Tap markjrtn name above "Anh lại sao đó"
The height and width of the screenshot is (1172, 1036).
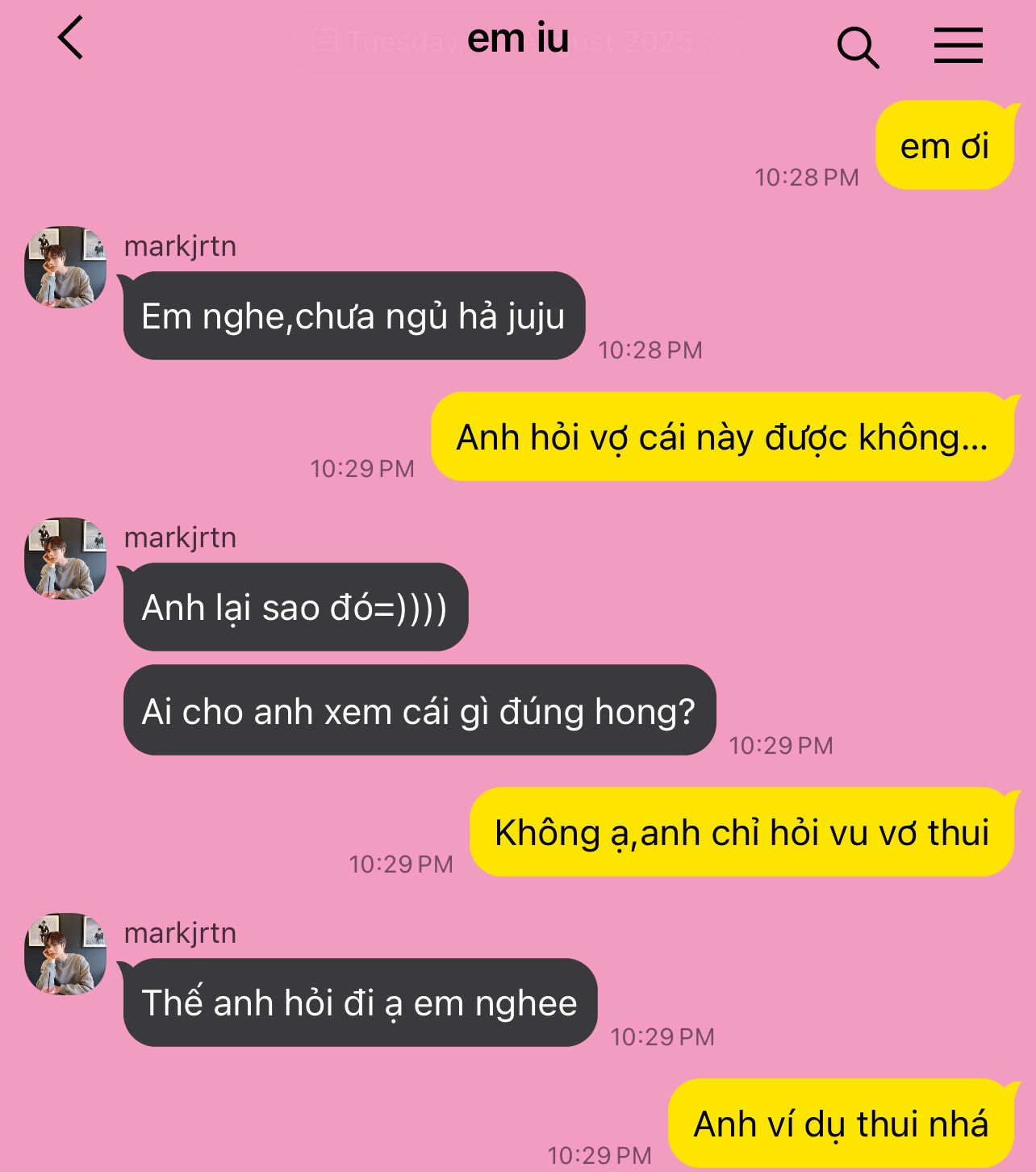pyautogui.click(x=180, y=538)
